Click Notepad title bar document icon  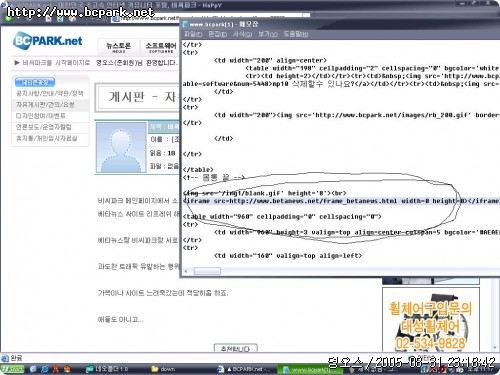(x=185, y=24)
